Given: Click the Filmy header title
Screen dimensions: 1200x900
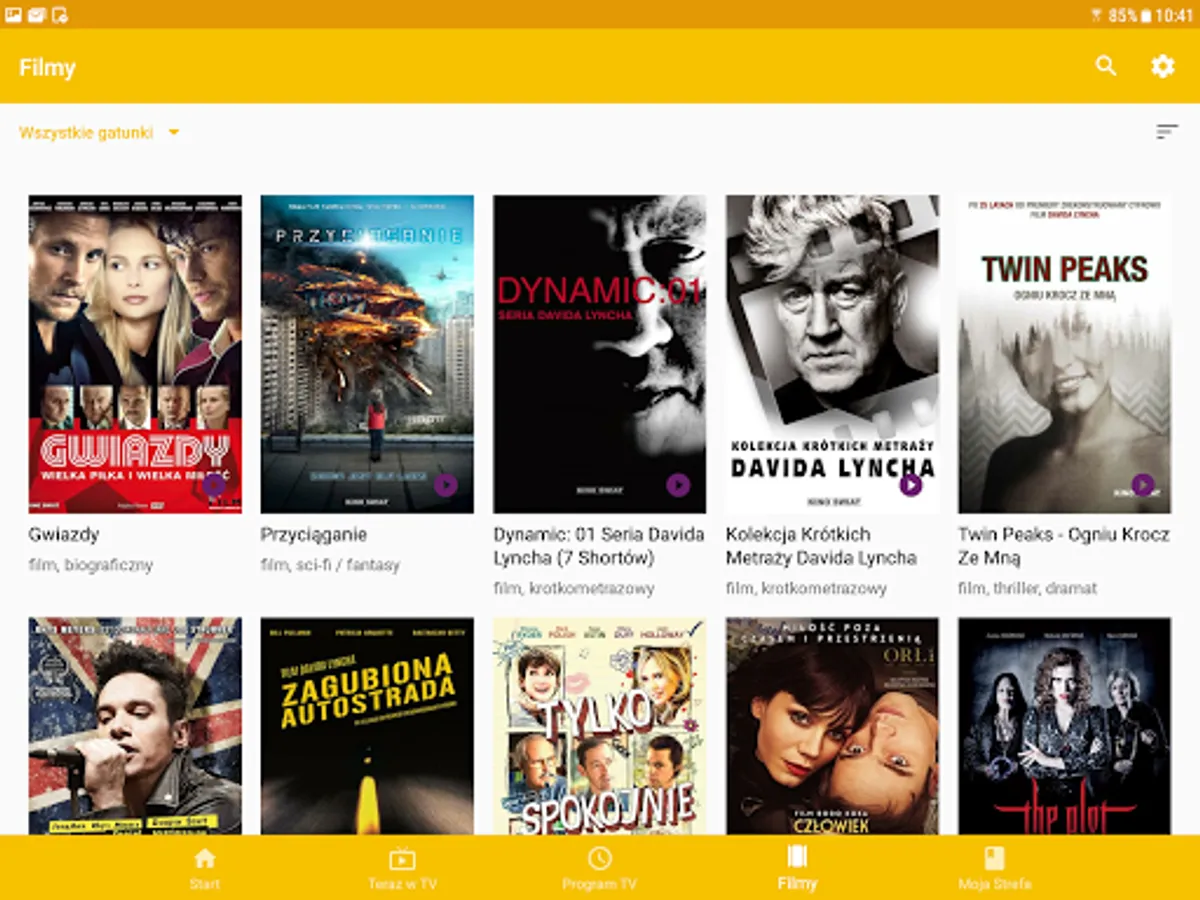Looking at the screenshot, I should (47, 68).
